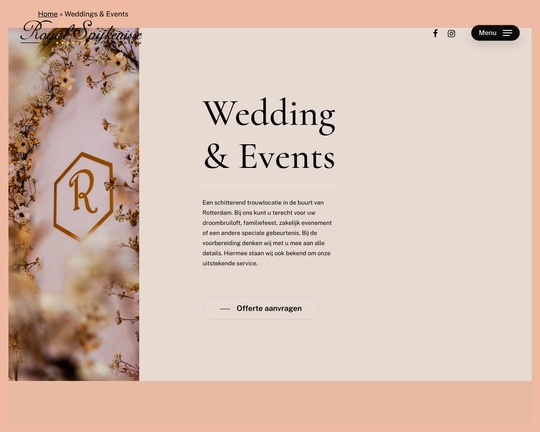Open the Menu button
The width and height of the screenshot is (540, 432).
tap(495, 33)
